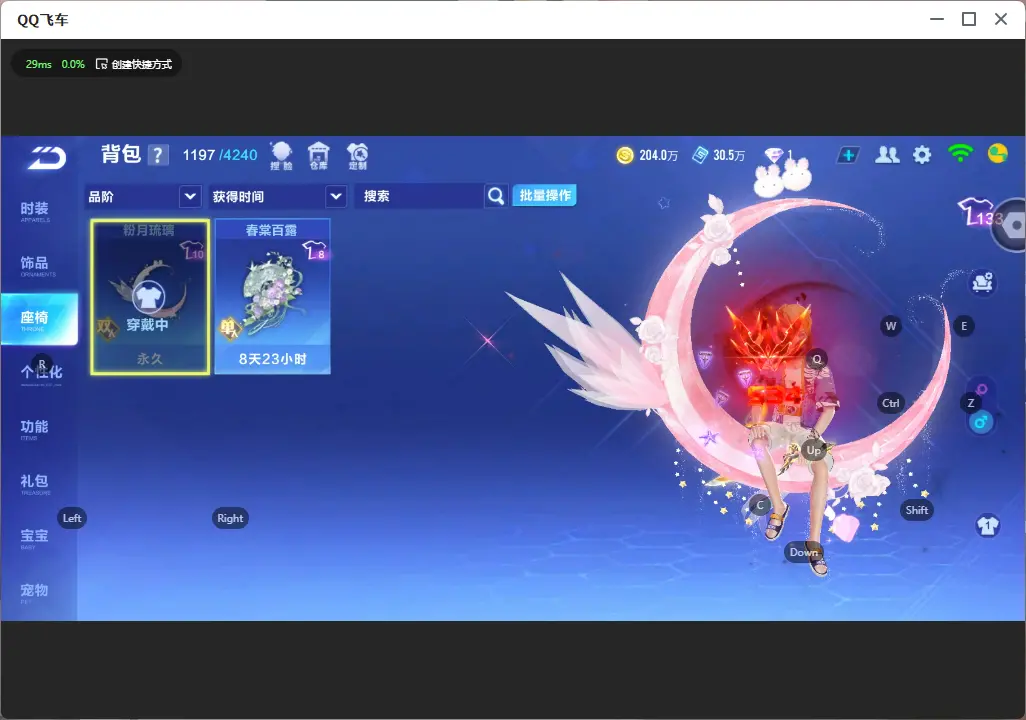Click the 批量操作 batch operation button
The width and height of the screenshot is (1026, 720).
544,196
